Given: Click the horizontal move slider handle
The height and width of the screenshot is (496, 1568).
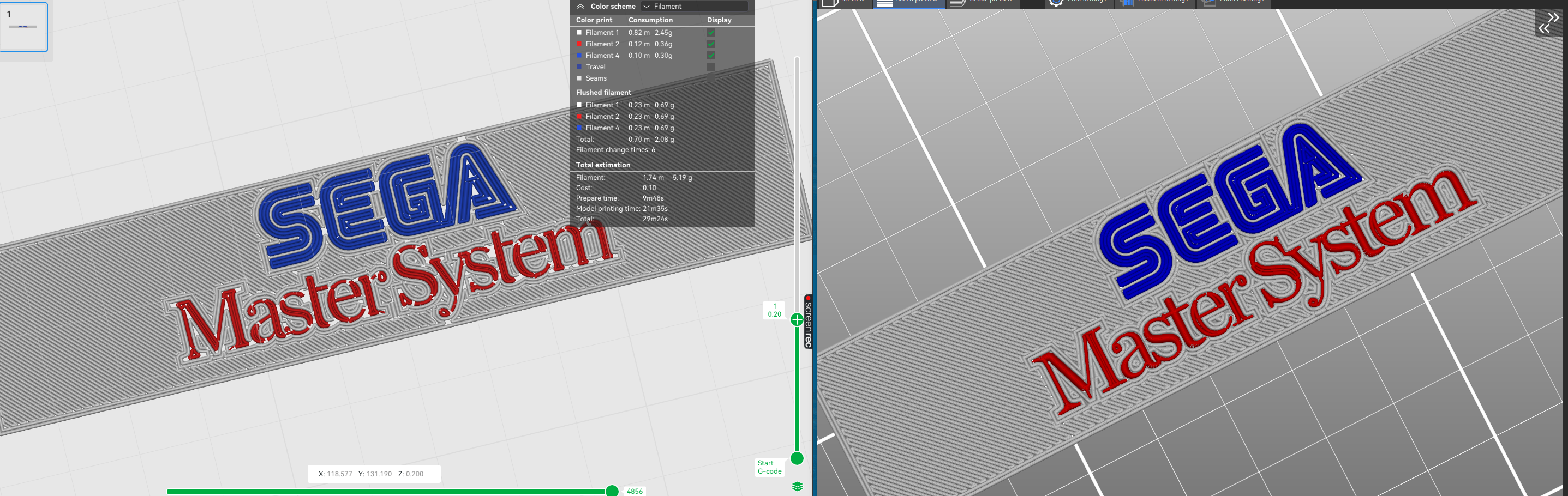Looking at the screenshot, I should (612, 491).
